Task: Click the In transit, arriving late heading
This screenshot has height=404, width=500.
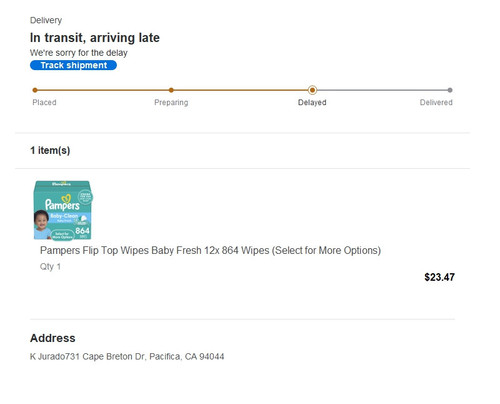Action: pos(95,38)
